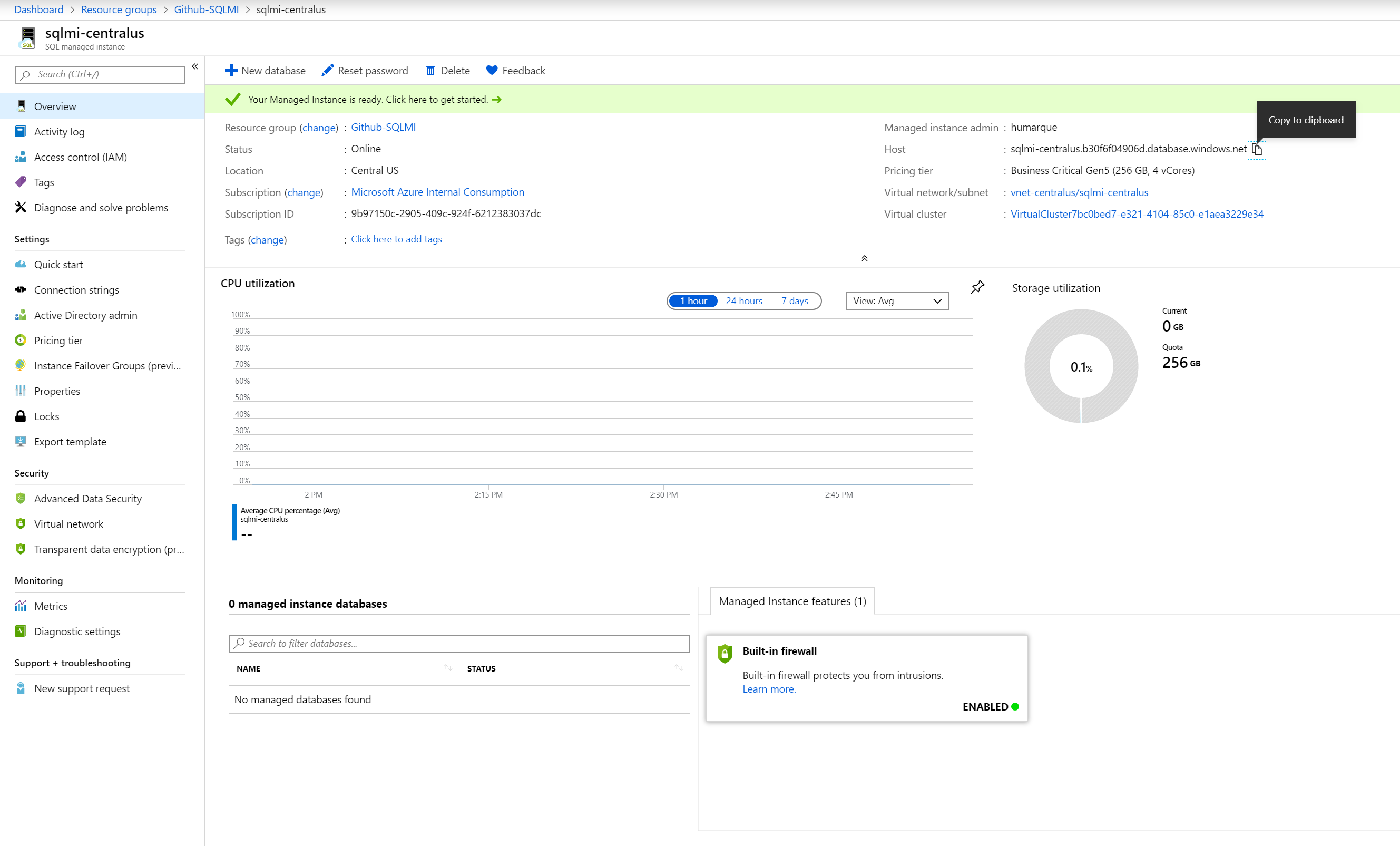The height and width of the screenshot is (846, 1400).
Task: Change tags via Tags change link
Action: [x=267, y=239]
